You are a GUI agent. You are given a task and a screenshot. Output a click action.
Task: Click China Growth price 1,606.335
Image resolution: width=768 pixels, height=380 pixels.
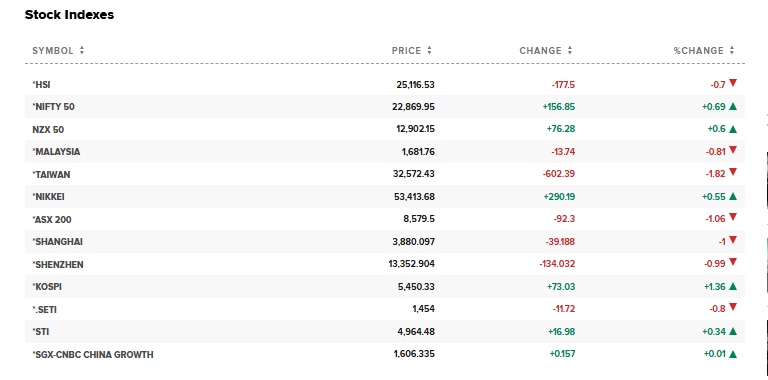(414, 355)
